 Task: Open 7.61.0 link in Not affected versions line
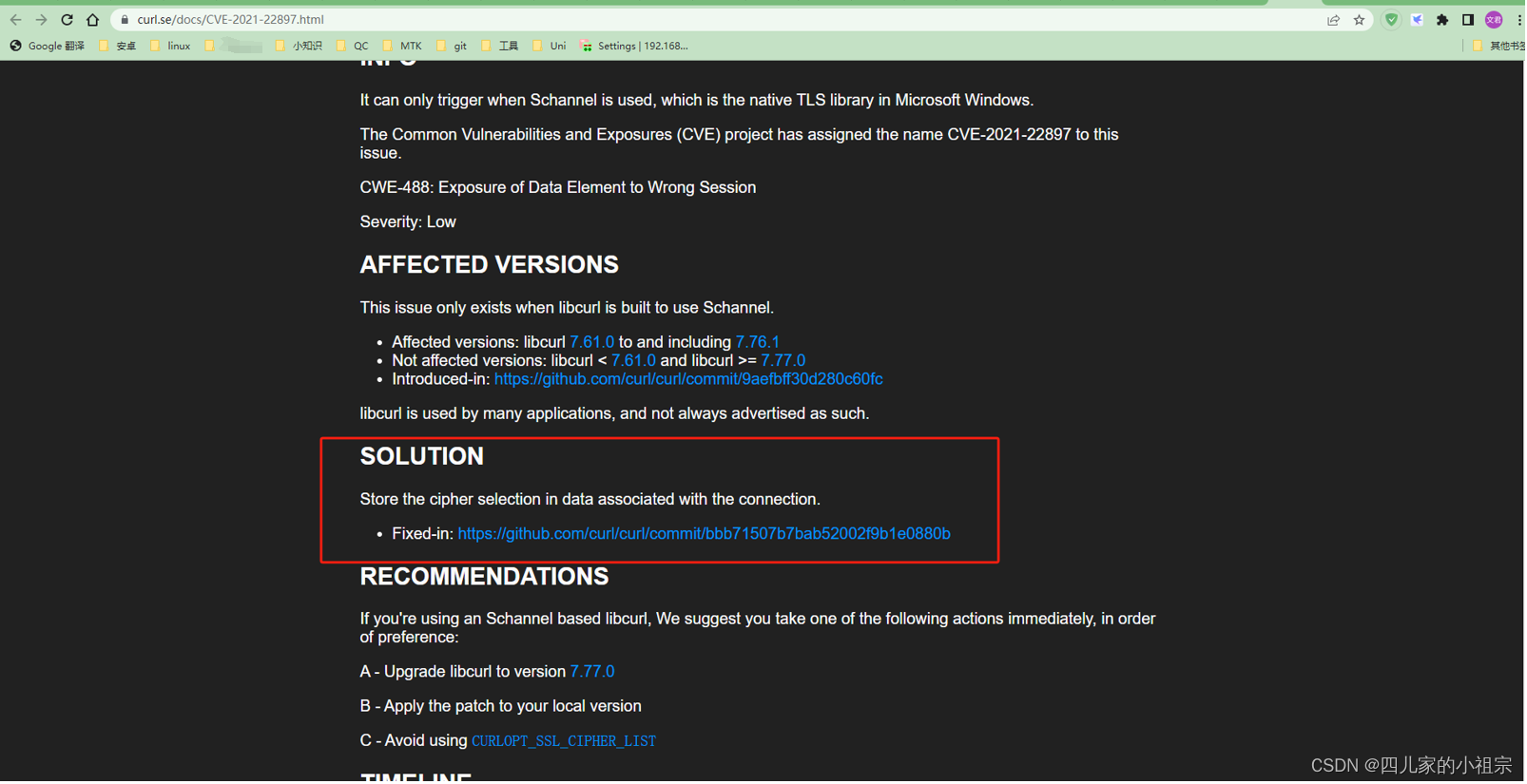coord(634,361)
